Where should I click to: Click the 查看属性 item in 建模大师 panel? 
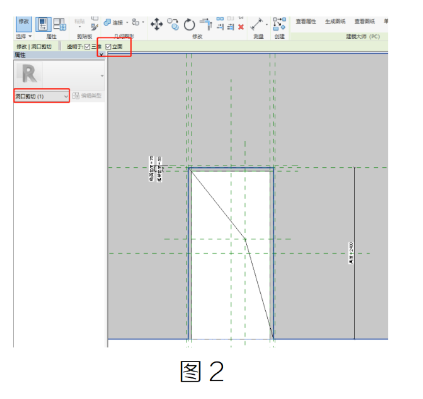click(306, 21)
